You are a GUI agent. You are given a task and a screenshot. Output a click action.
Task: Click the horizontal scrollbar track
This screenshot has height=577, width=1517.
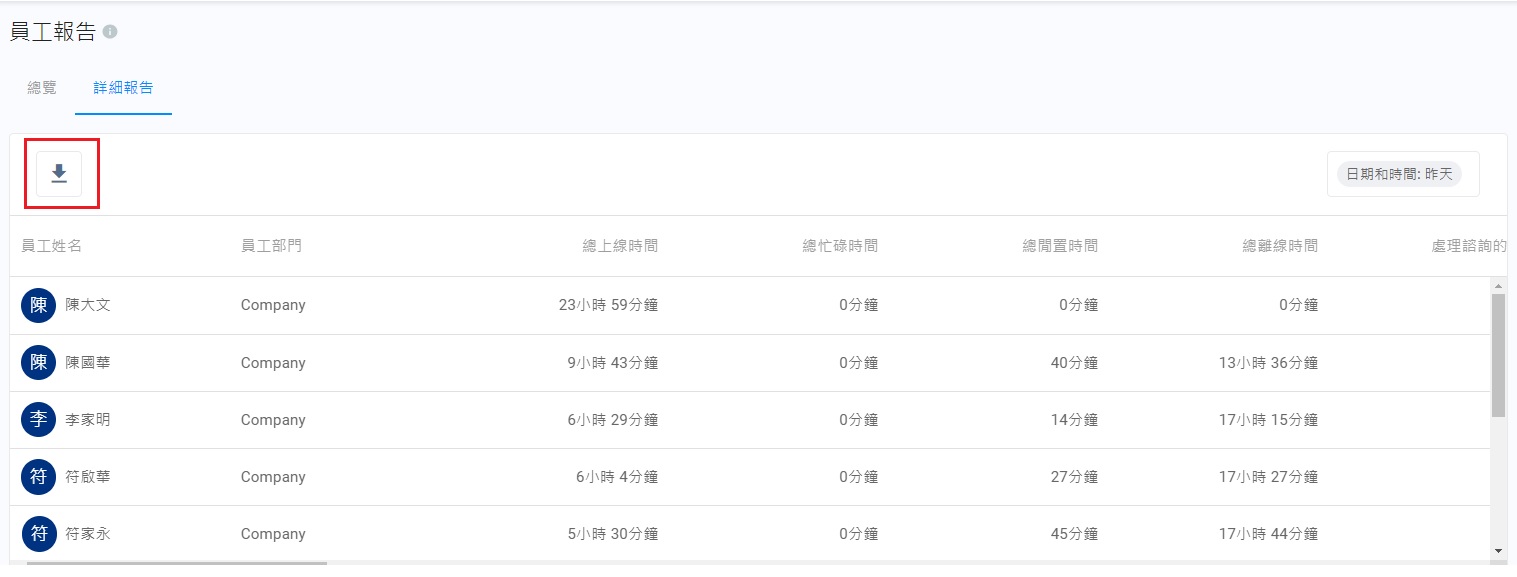(800, 563)
